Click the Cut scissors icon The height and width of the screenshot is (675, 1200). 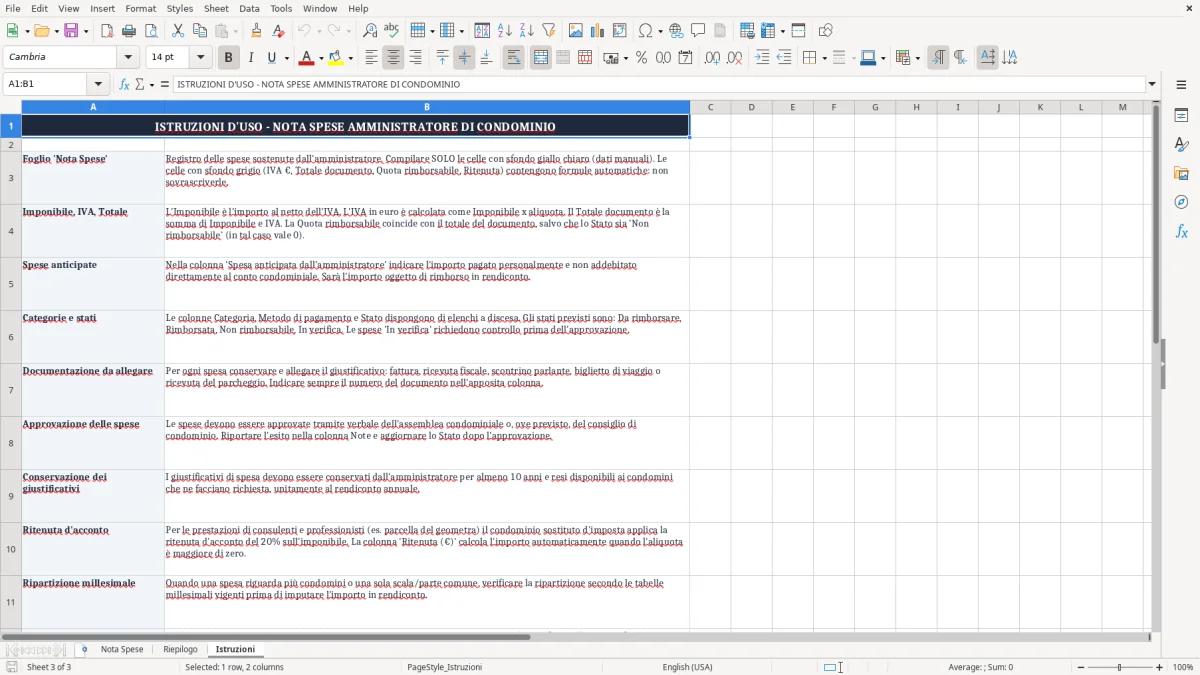point(178,31)
